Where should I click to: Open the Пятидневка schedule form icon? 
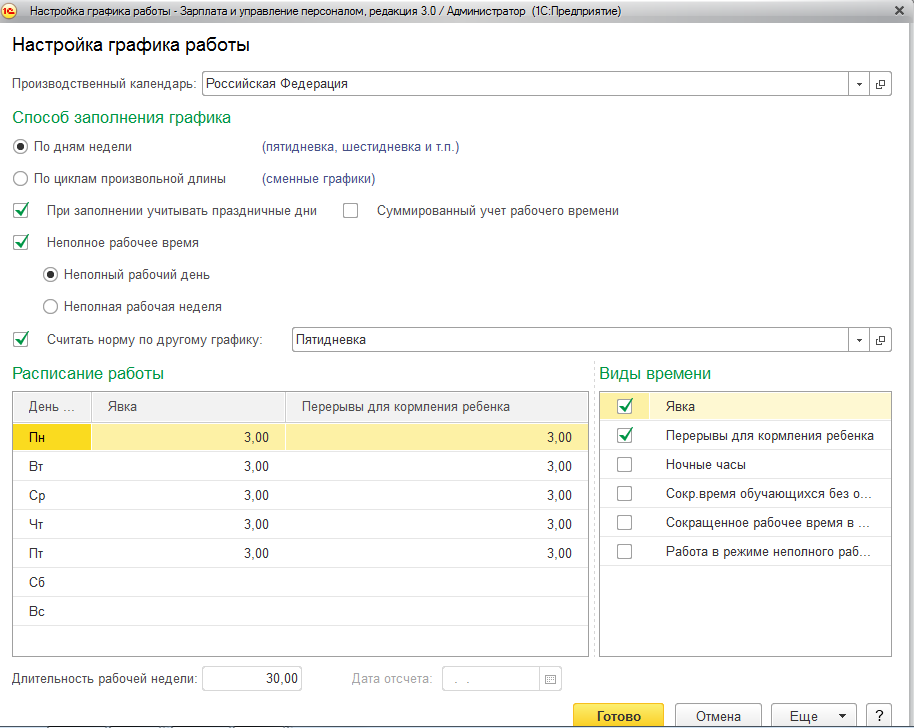click(881, 340)
